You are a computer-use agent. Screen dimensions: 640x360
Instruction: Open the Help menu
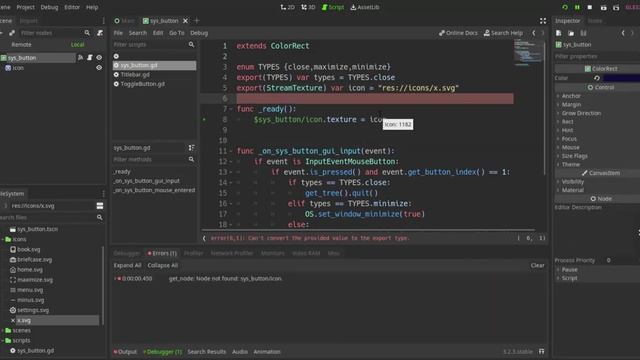(92, 7)
